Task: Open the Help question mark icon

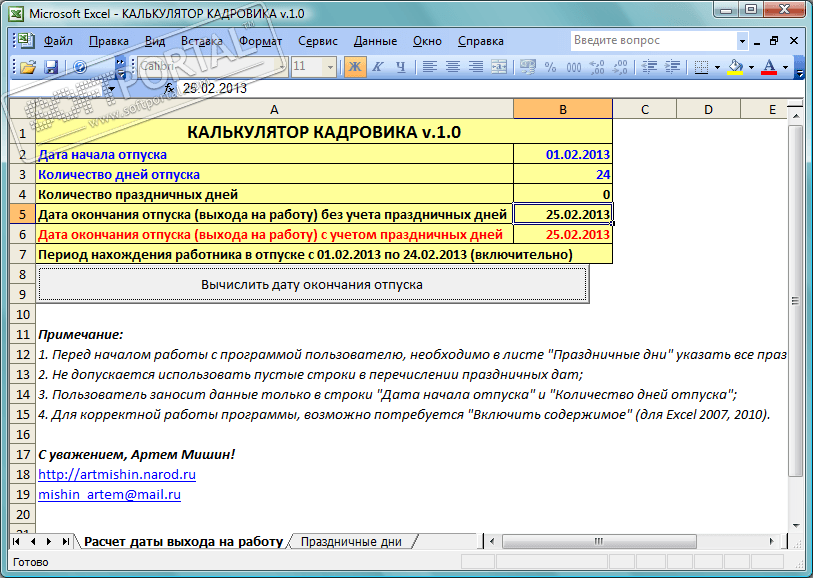Action: pyautogui.click(x=80, y=67)
